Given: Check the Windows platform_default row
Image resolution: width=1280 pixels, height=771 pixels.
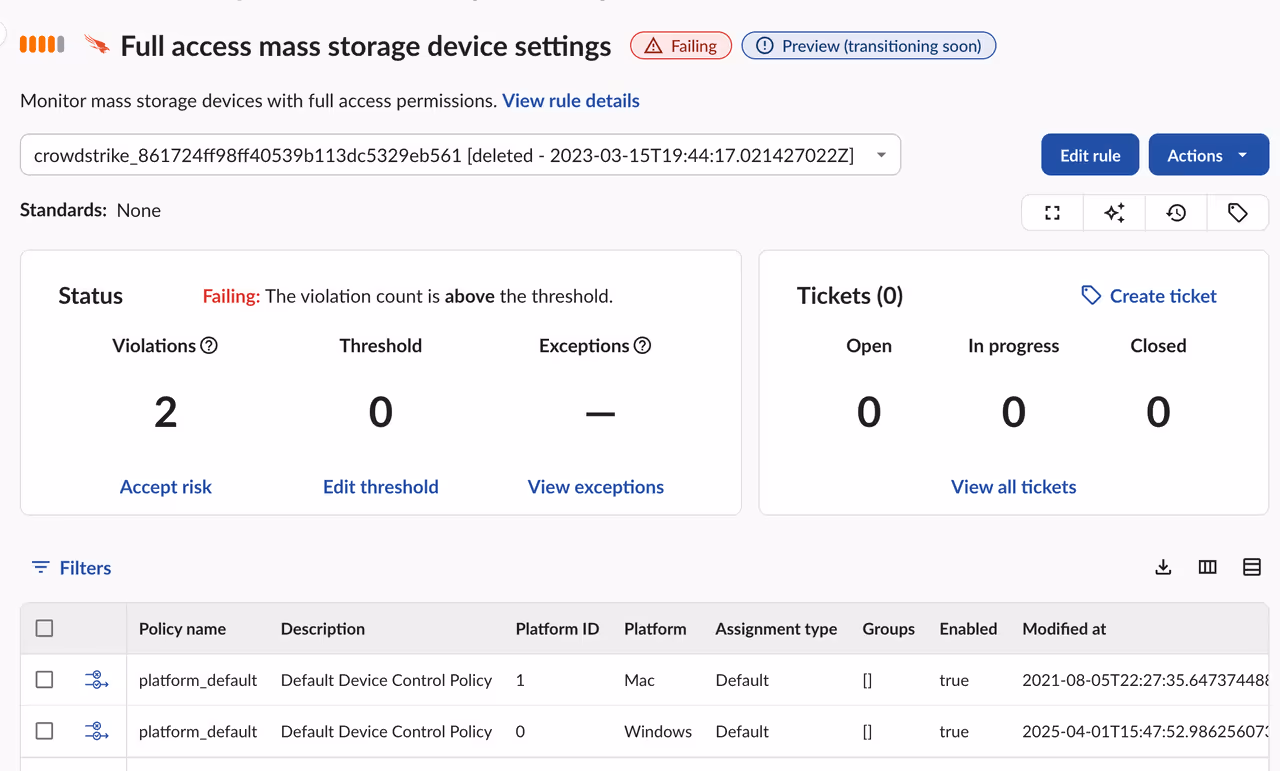Looking at the screenshot, I should pos(44,731).
